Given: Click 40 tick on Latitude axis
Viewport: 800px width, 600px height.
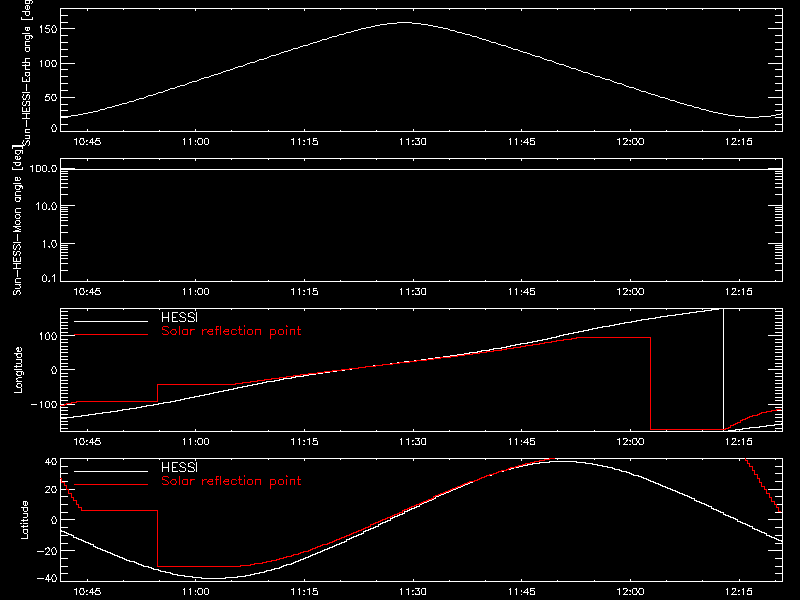Looking at the screenshot, I should click(x=51, y=462).
